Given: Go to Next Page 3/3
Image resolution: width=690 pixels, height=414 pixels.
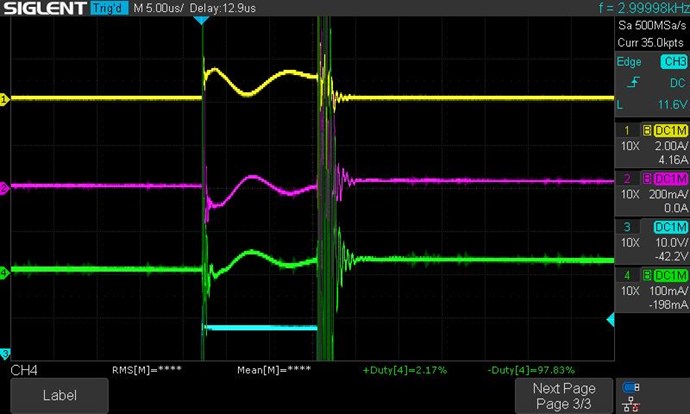Looking at the screenshot, I should coord(564,396).
